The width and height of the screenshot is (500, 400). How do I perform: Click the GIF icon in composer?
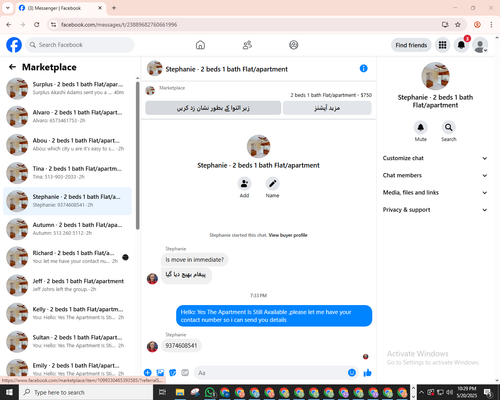pos(185,373)
